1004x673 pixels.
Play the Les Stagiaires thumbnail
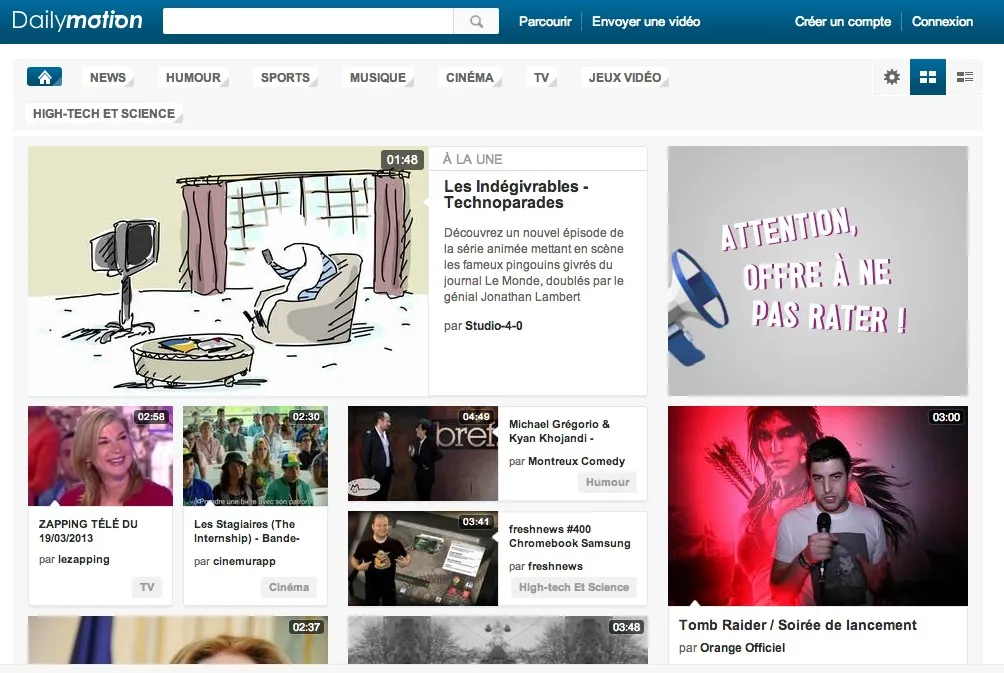pos(255,456)
